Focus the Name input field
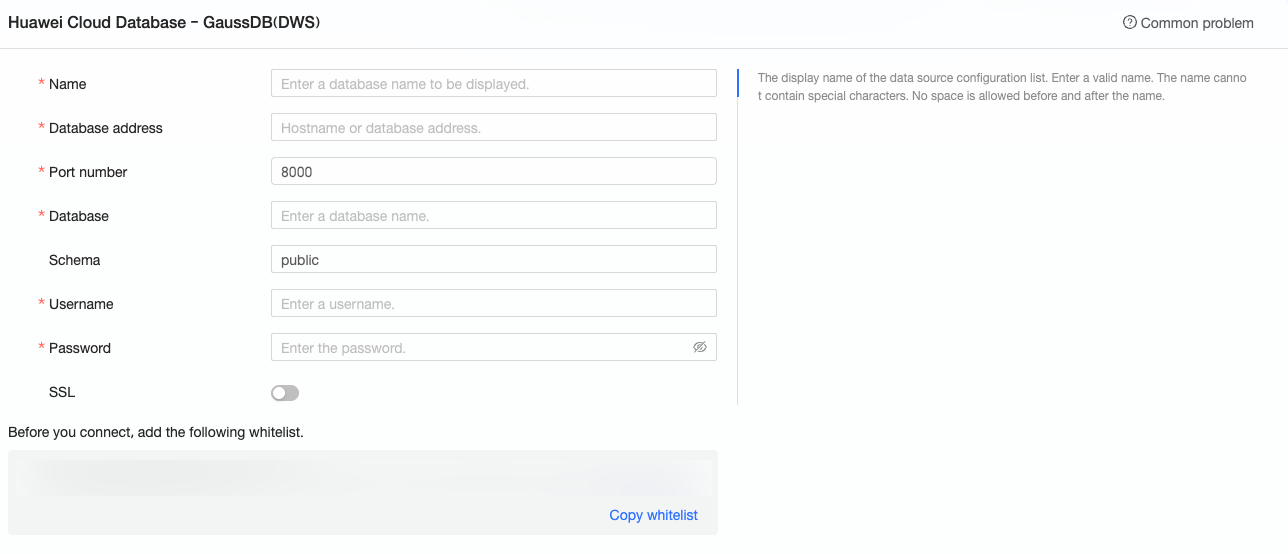 coord(493,84)
